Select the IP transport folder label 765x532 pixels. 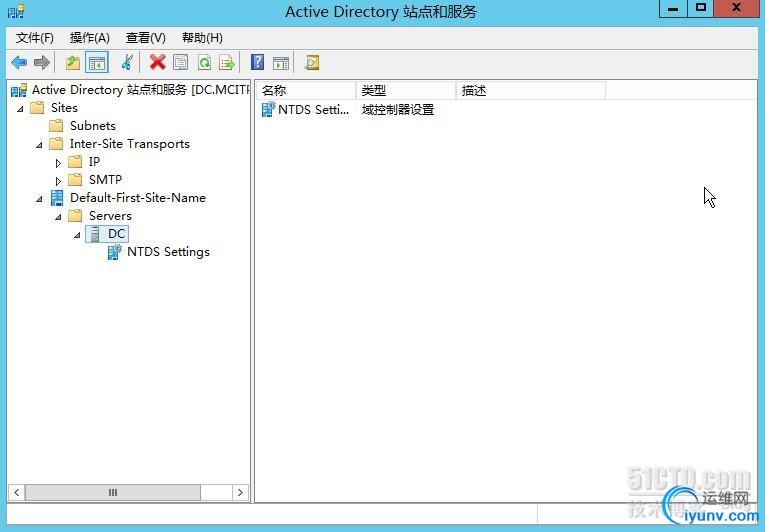point(94,162)
